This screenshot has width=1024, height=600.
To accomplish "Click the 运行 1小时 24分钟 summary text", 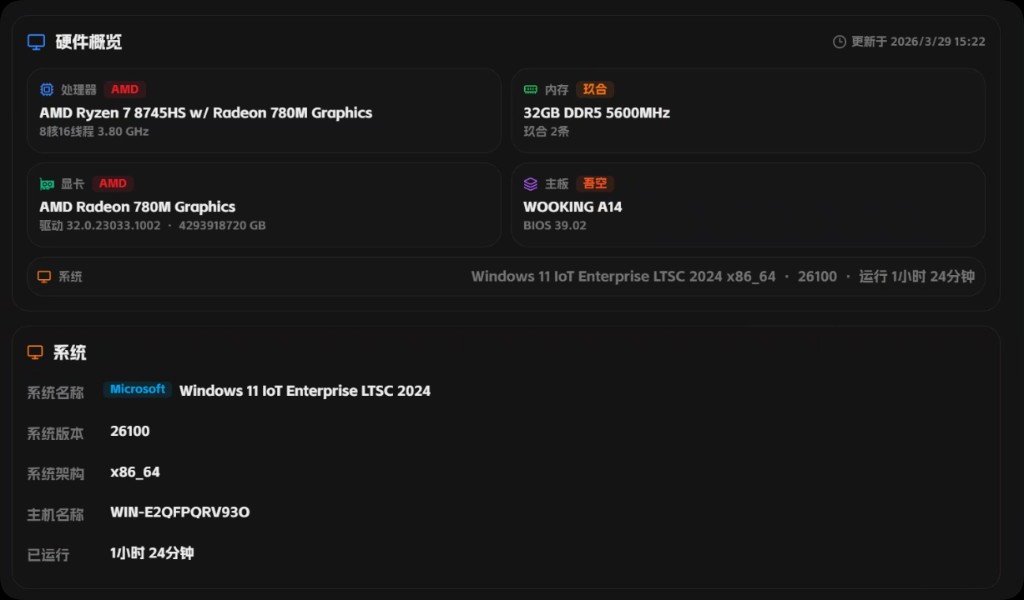I will (917, 277).
